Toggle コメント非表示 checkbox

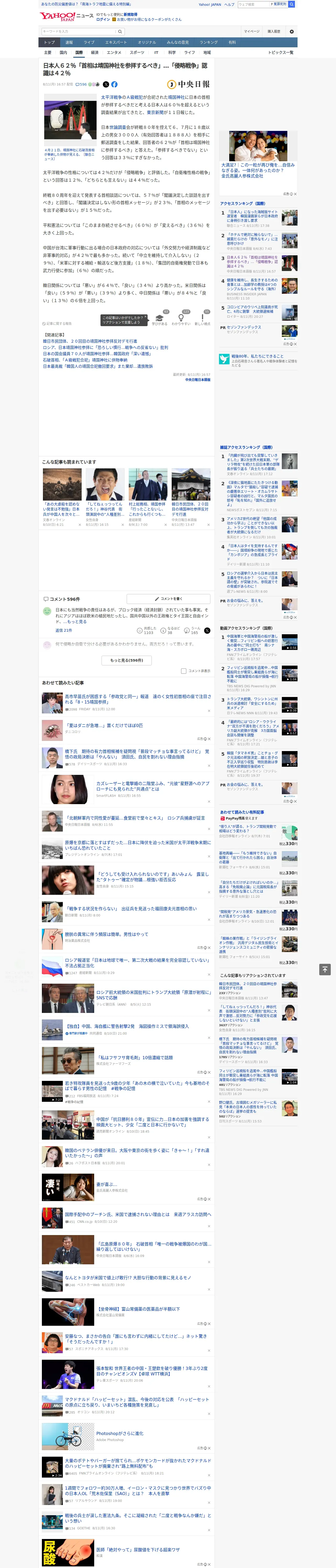183,671
